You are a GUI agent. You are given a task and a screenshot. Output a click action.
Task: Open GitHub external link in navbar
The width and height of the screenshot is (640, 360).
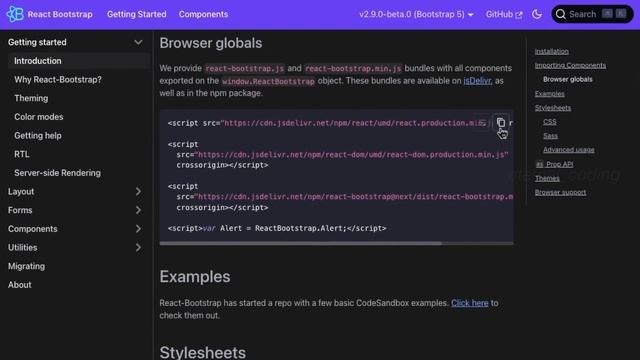tap(504, 14)
